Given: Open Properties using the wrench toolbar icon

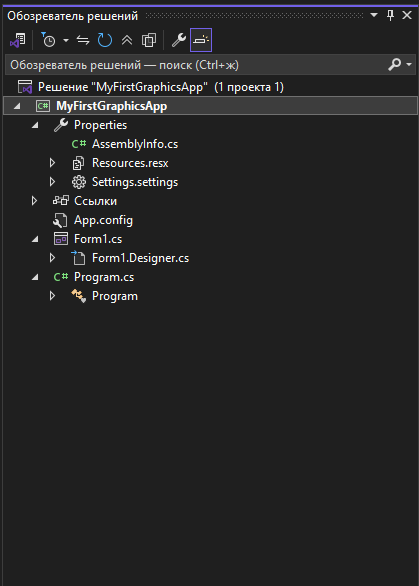Looking at the screenshot, I should [179, 40].
